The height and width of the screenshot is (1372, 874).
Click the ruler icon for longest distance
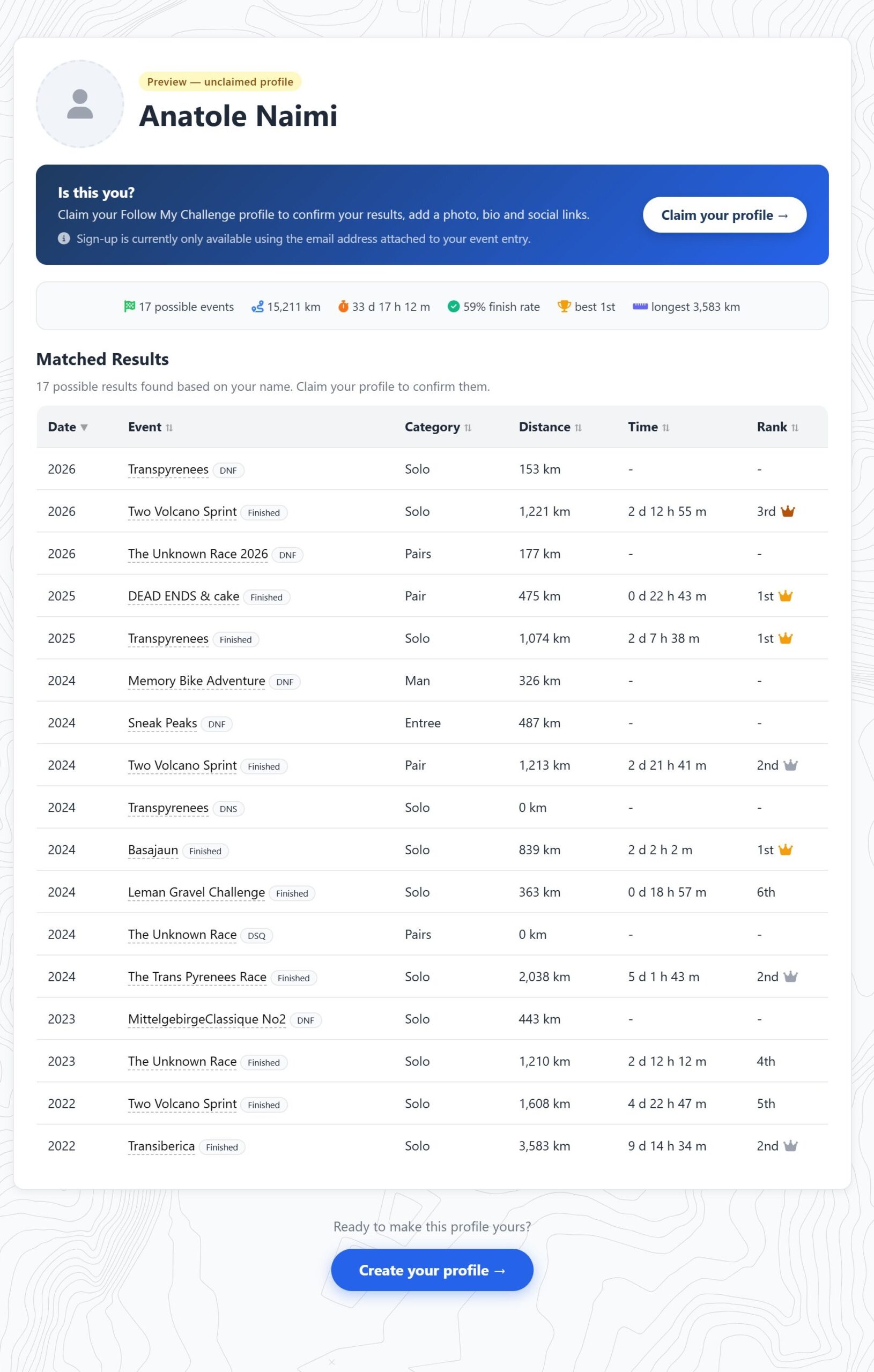click(x=640, y=307)
